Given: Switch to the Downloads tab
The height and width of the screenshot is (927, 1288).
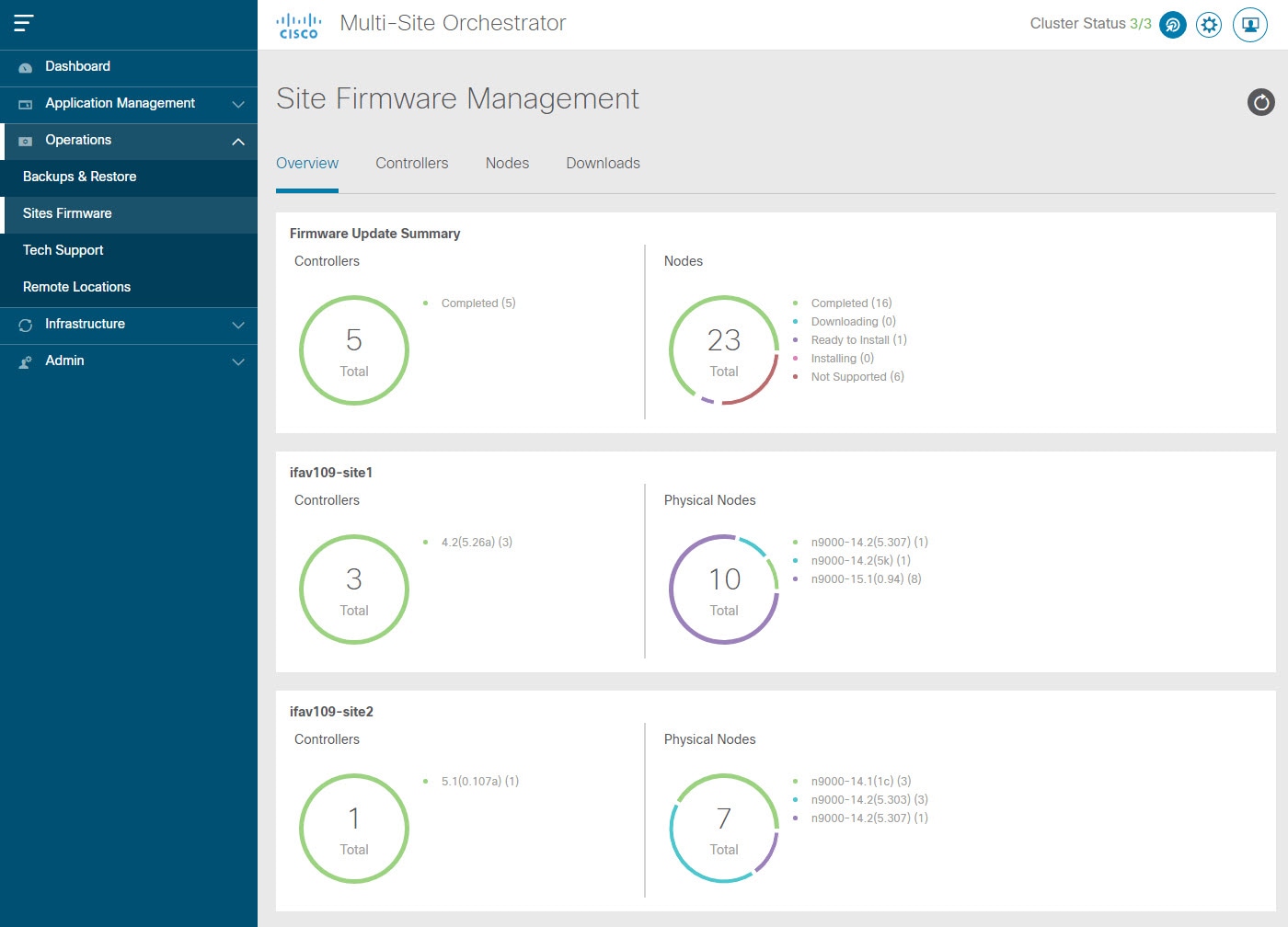Looking at the screenshot, I should tap(603, 164).
